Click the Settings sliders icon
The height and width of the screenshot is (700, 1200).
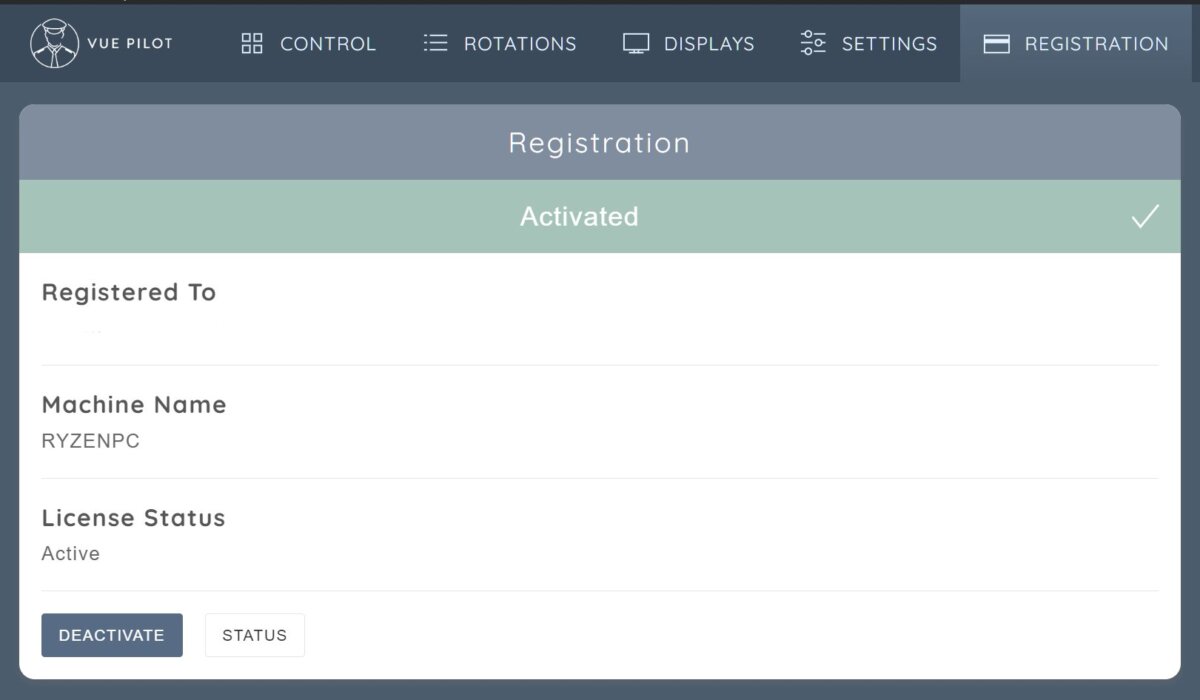point(812,43)
